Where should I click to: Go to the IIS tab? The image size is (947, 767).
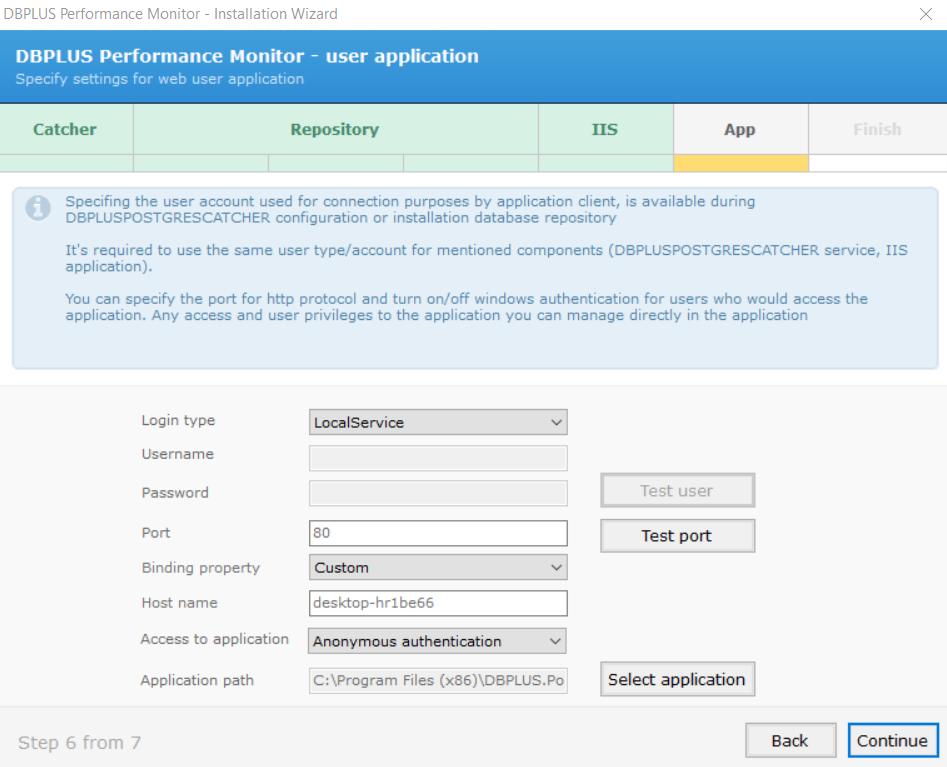(605, 129)
